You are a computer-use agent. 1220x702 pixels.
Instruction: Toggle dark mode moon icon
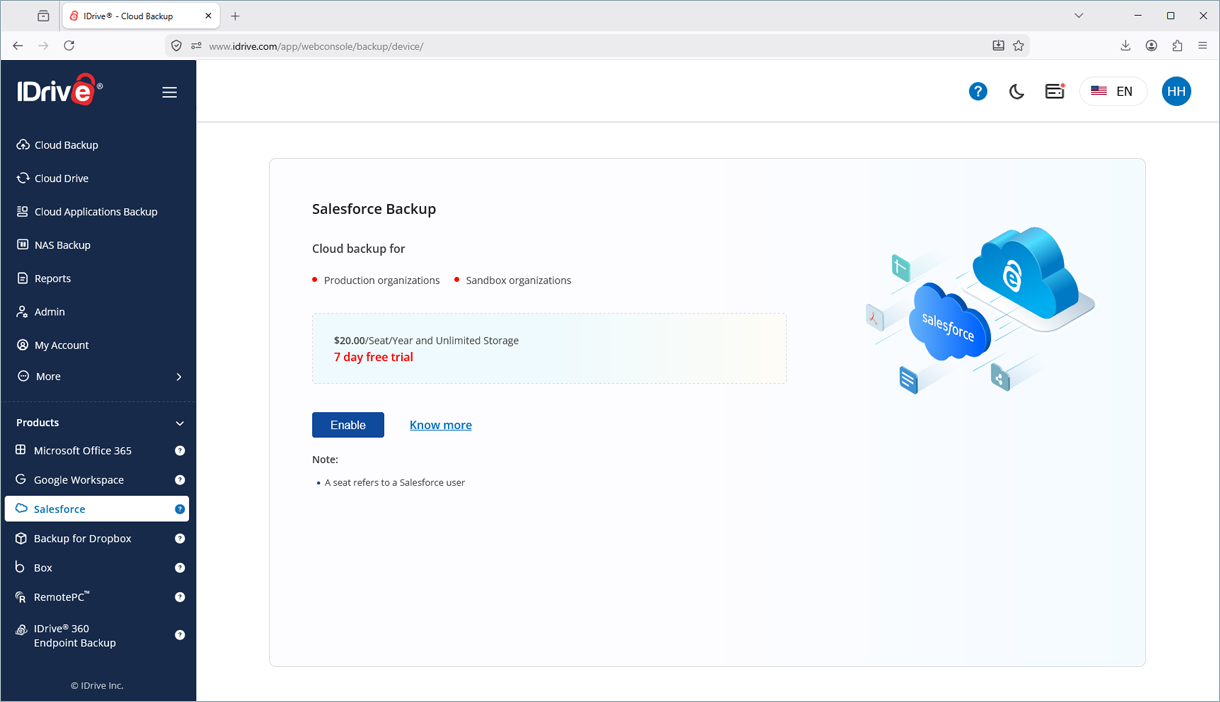[1016, 91]
